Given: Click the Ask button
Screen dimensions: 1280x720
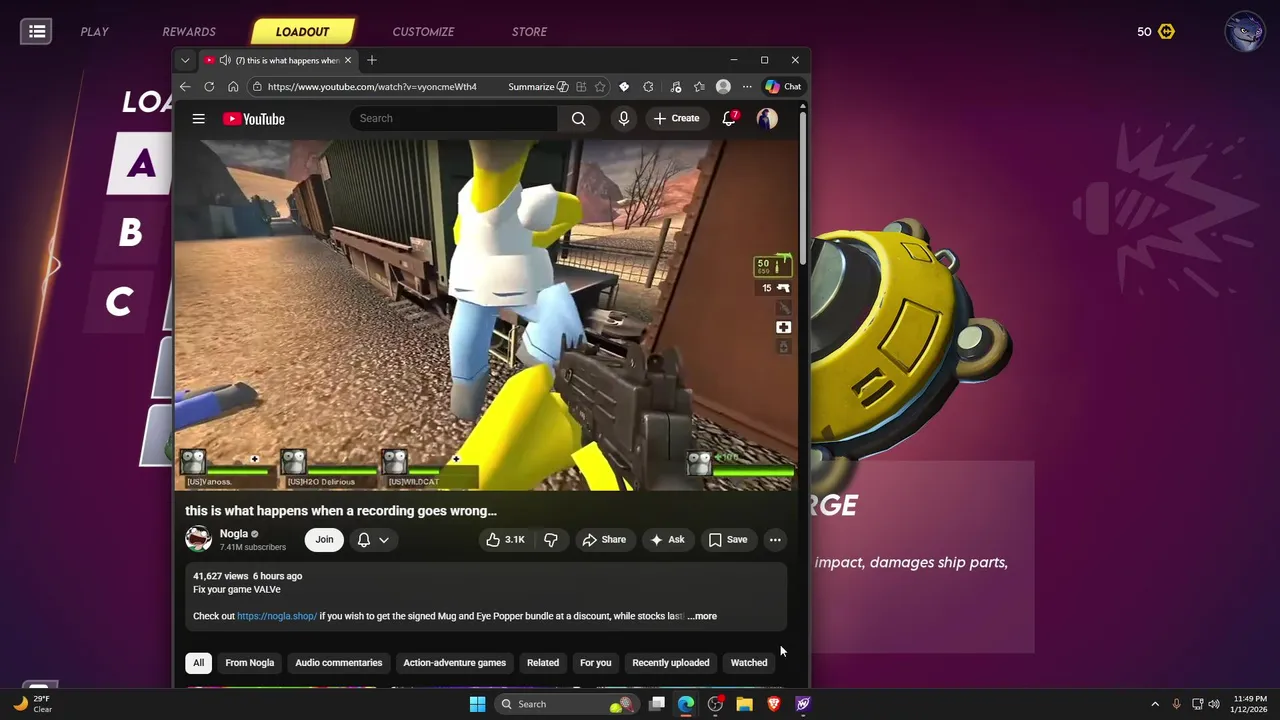Looking at the screenshot, I should [667, 540].
